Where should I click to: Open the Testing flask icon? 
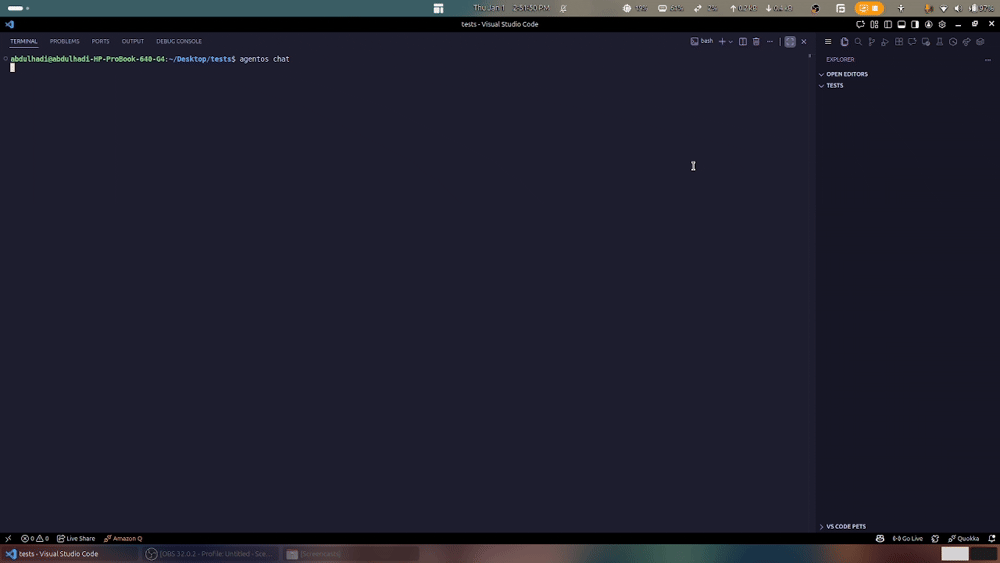click(939, 41)
